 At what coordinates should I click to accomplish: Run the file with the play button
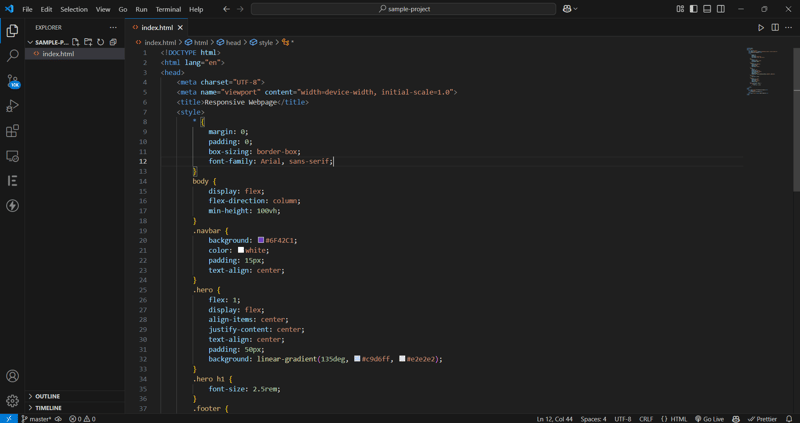760,28
